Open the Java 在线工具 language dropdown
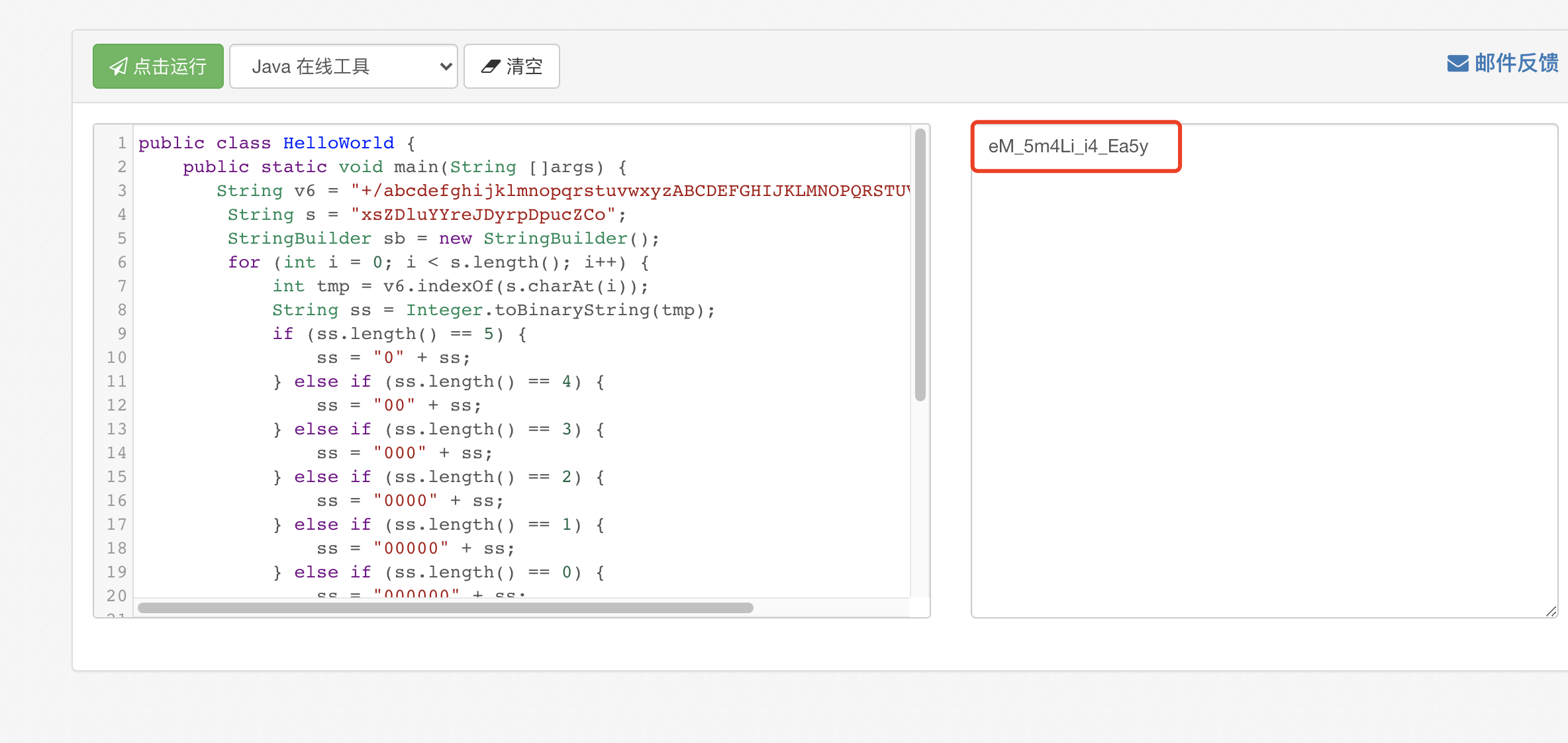Screen dimensions: 1568x743 coord(343,66)
